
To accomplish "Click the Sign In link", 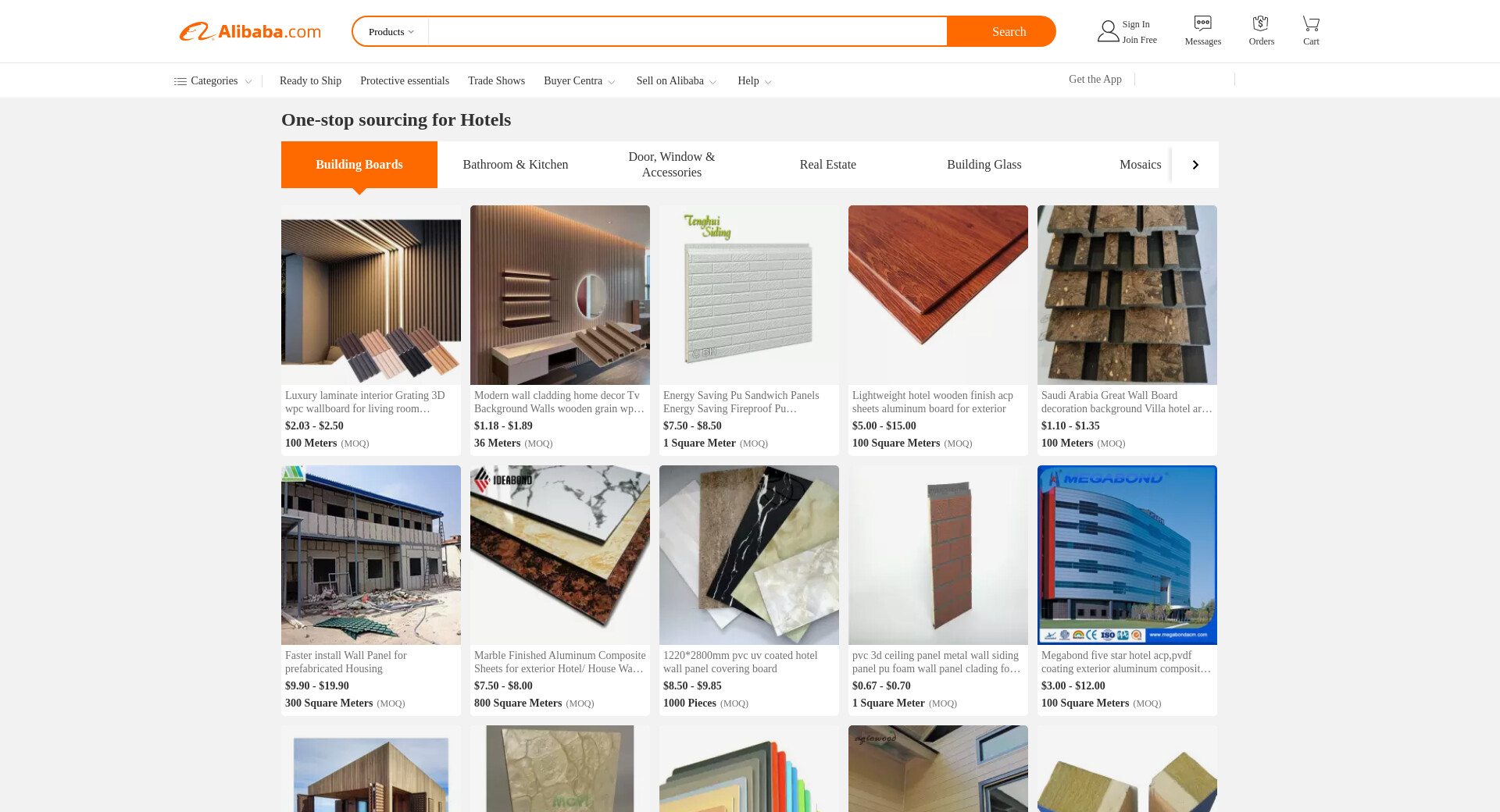I will [x=1136, y=24].
